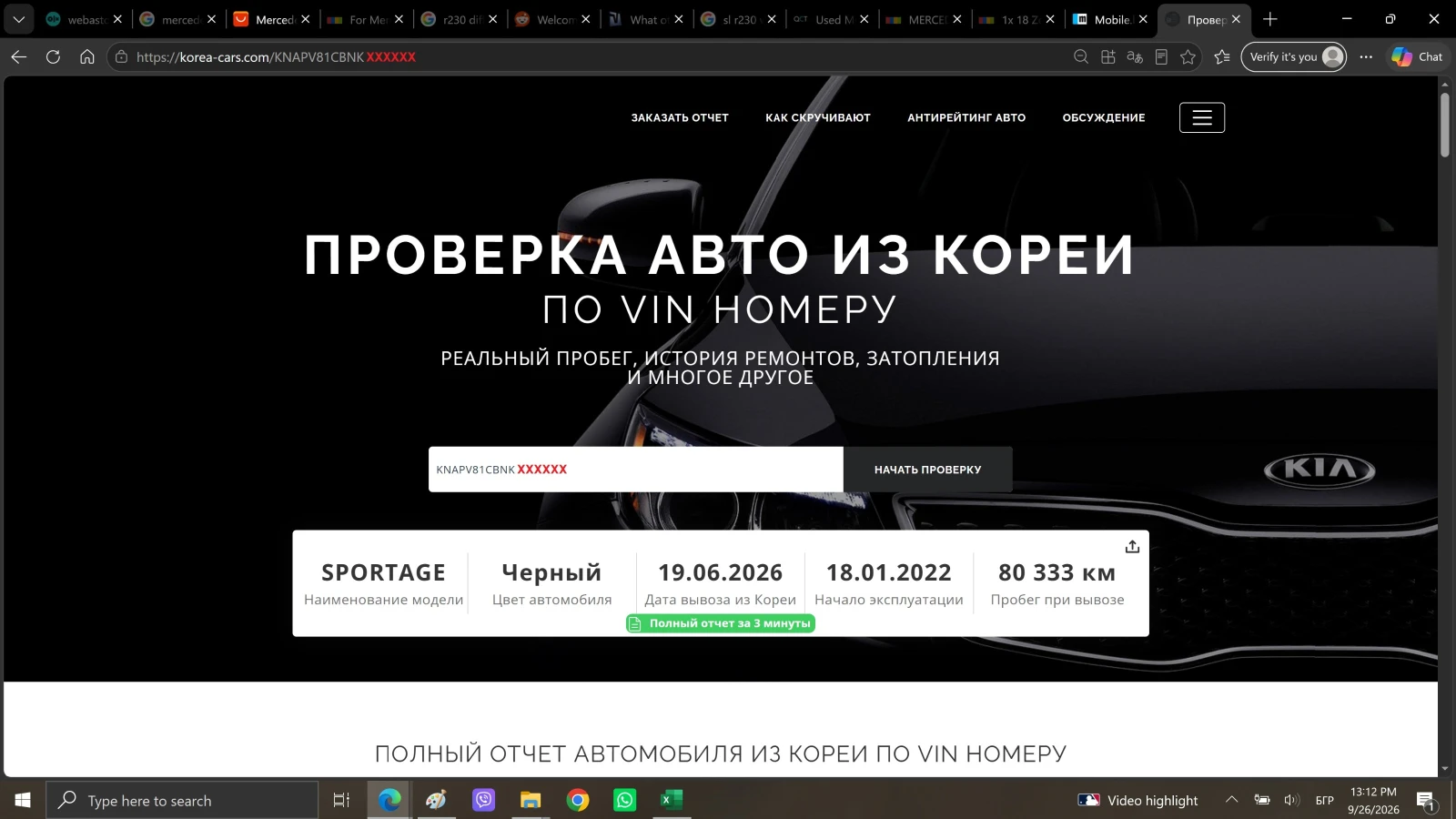The height and width of the screenshot is (819, 1456).
Task: Open File Explorer from the taskbar
Action: coord(531,800)
